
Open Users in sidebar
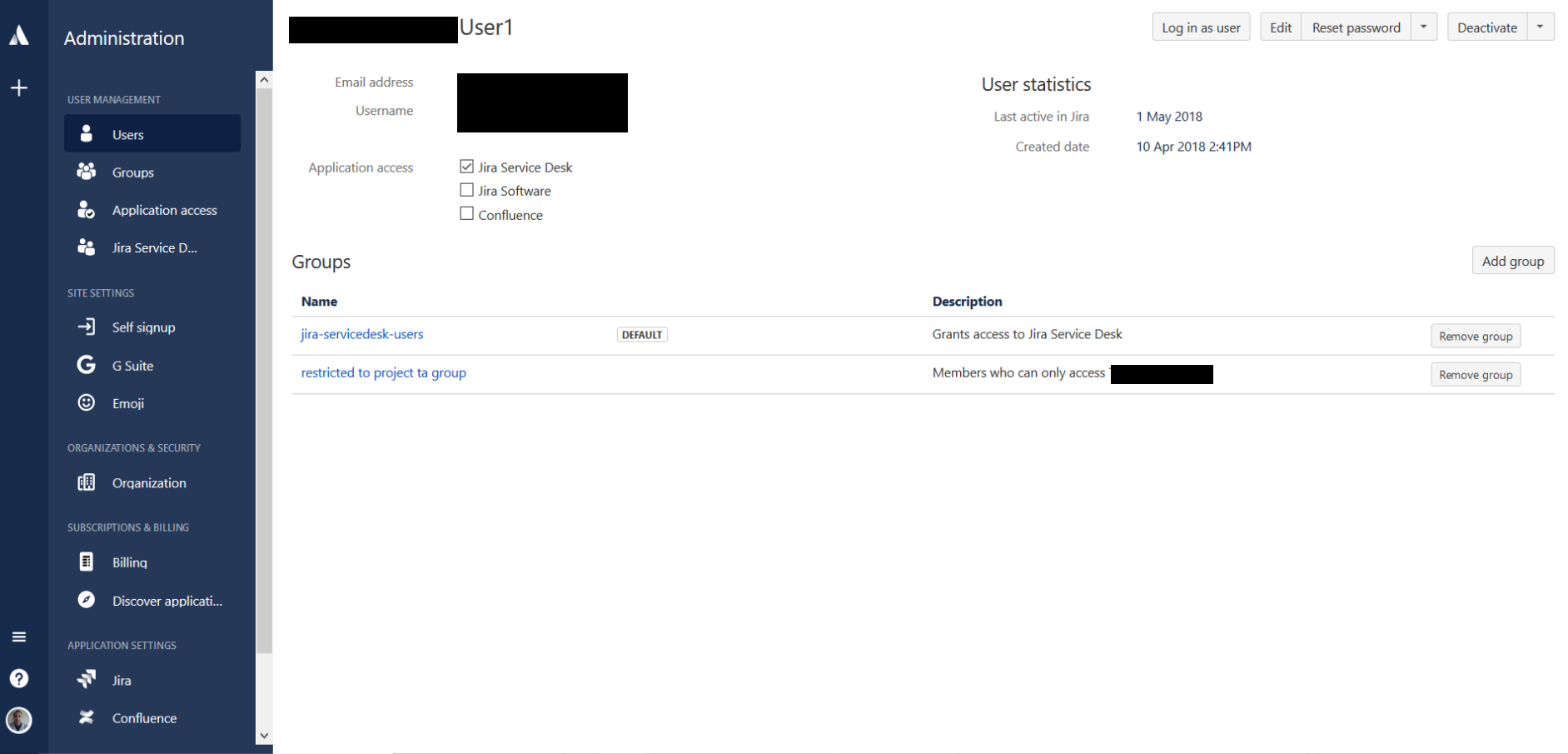152,133
